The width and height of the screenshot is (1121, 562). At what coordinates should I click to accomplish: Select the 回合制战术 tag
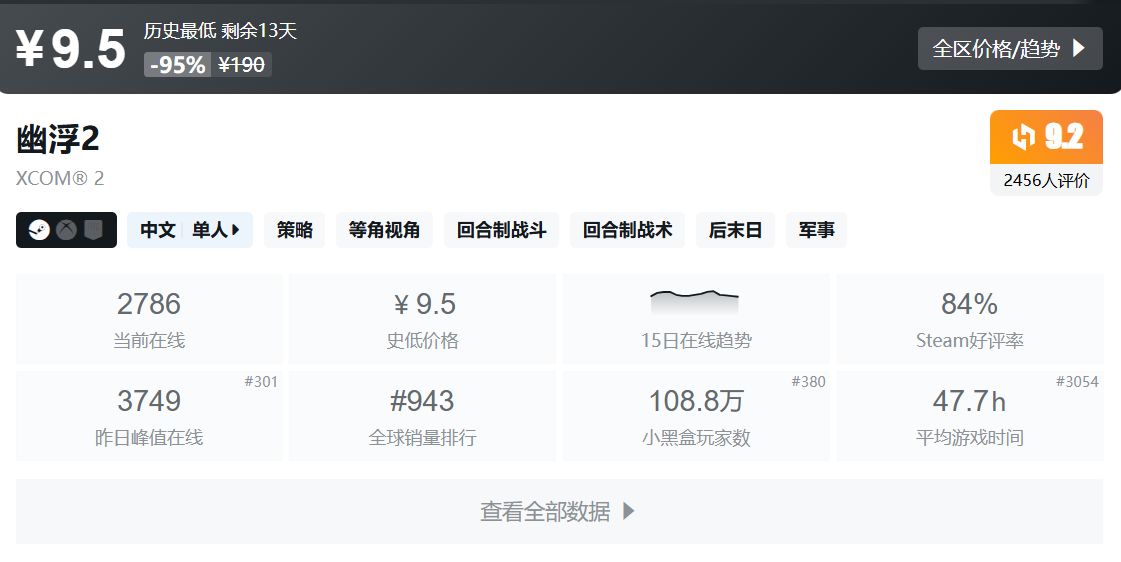coord(627,230)
